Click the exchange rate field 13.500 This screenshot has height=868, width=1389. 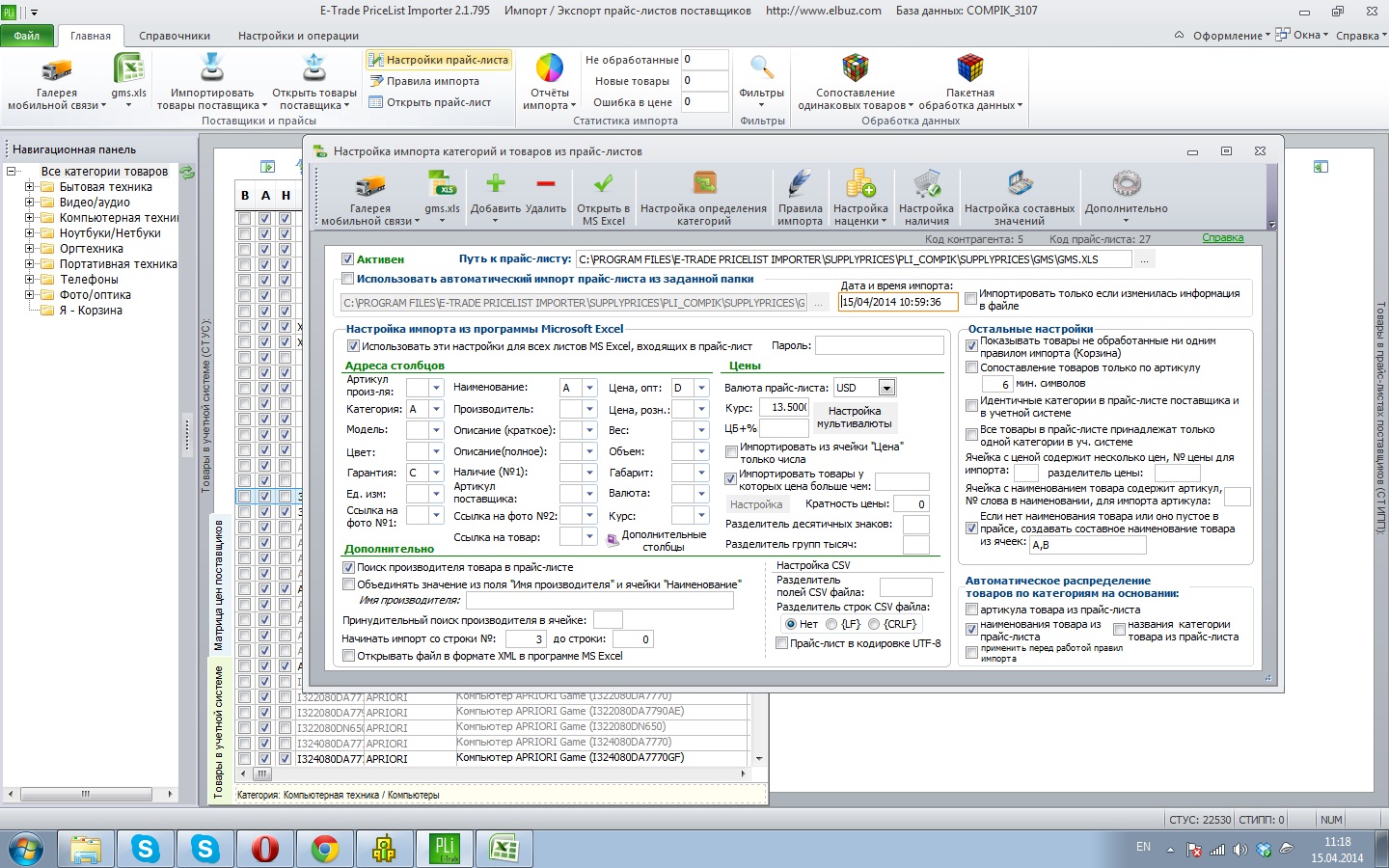(784, 407)
